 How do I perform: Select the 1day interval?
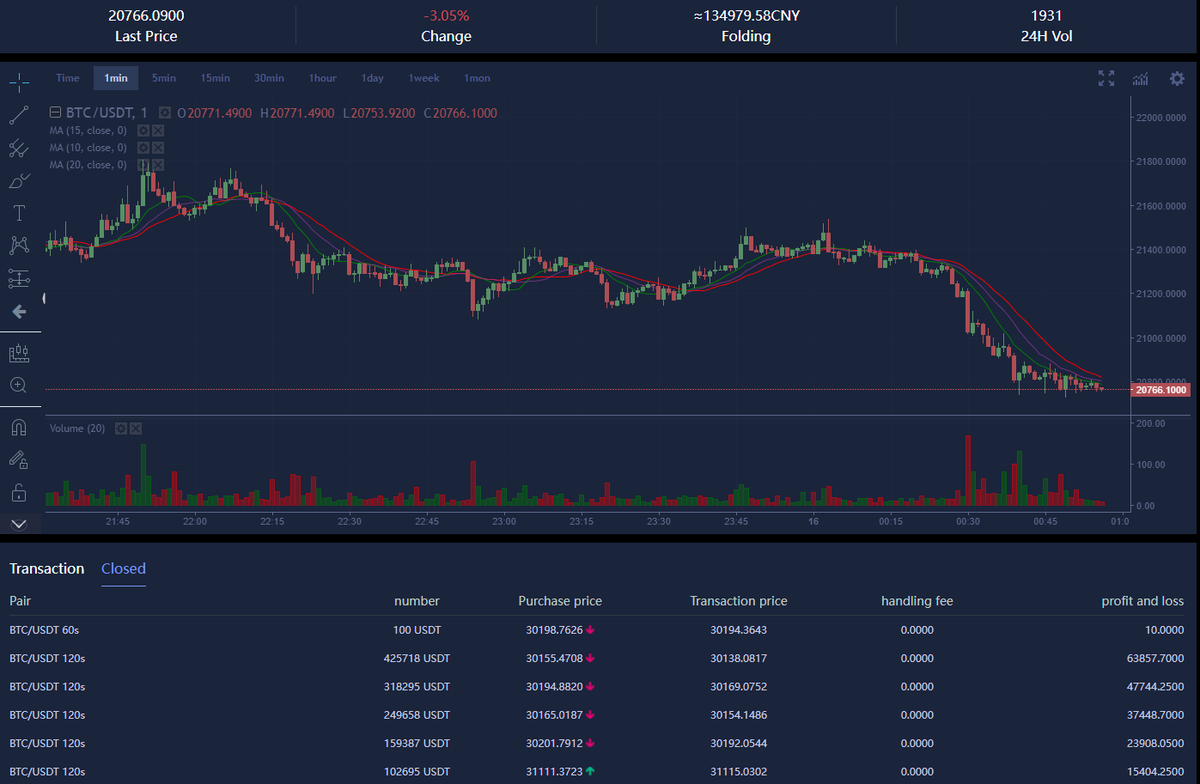click(373, 78)
